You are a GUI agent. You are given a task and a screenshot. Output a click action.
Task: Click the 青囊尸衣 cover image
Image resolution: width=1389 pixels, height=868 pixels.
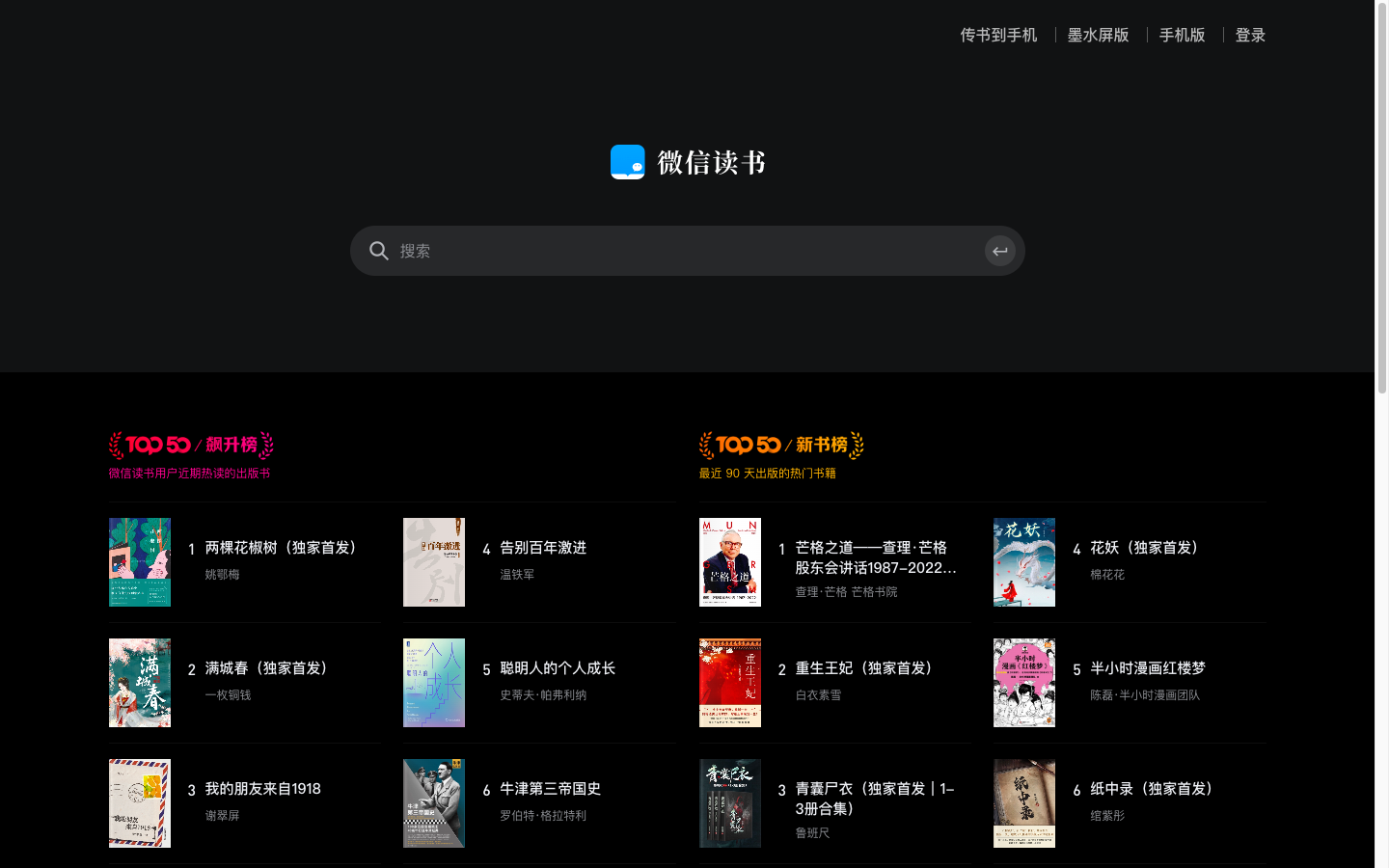click(730, 802)
